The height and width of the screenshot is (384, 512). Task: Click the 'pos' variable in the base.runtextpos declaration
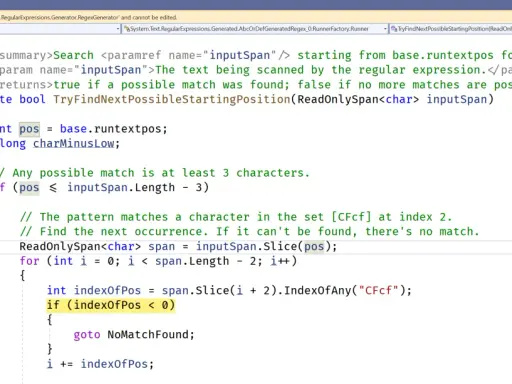(x=29, y=129)
